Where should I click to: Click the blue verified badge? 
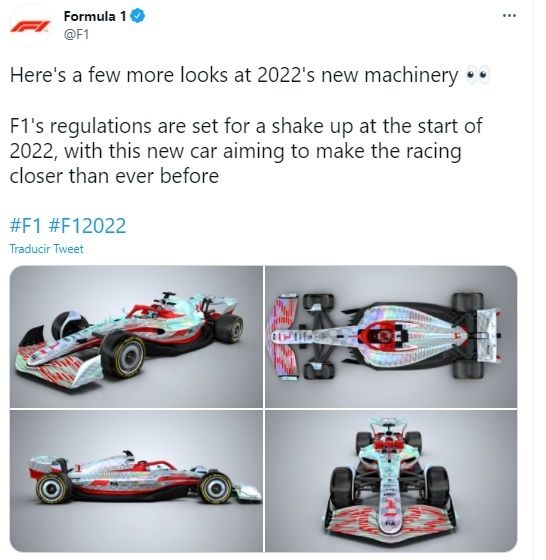tap(138, 16)
